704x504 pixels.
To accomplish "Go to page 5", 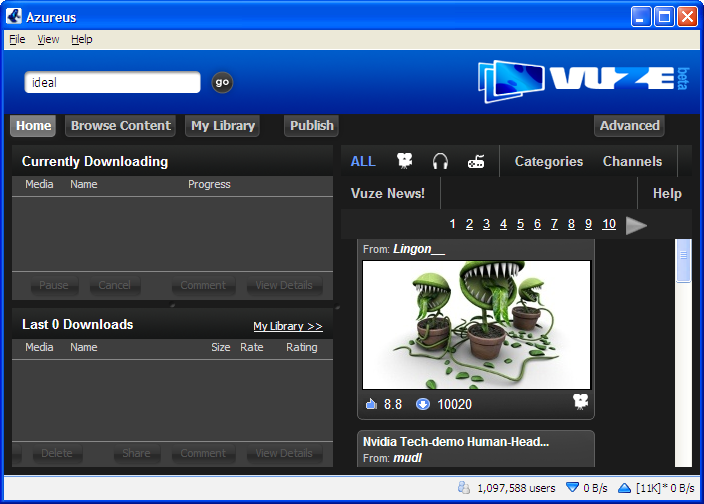I will (520, 224).
